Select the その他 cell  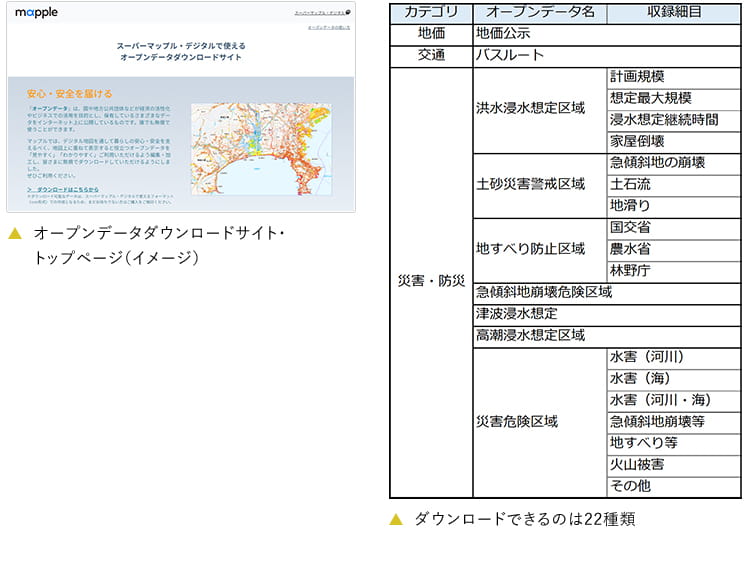(x=674, y=487)
